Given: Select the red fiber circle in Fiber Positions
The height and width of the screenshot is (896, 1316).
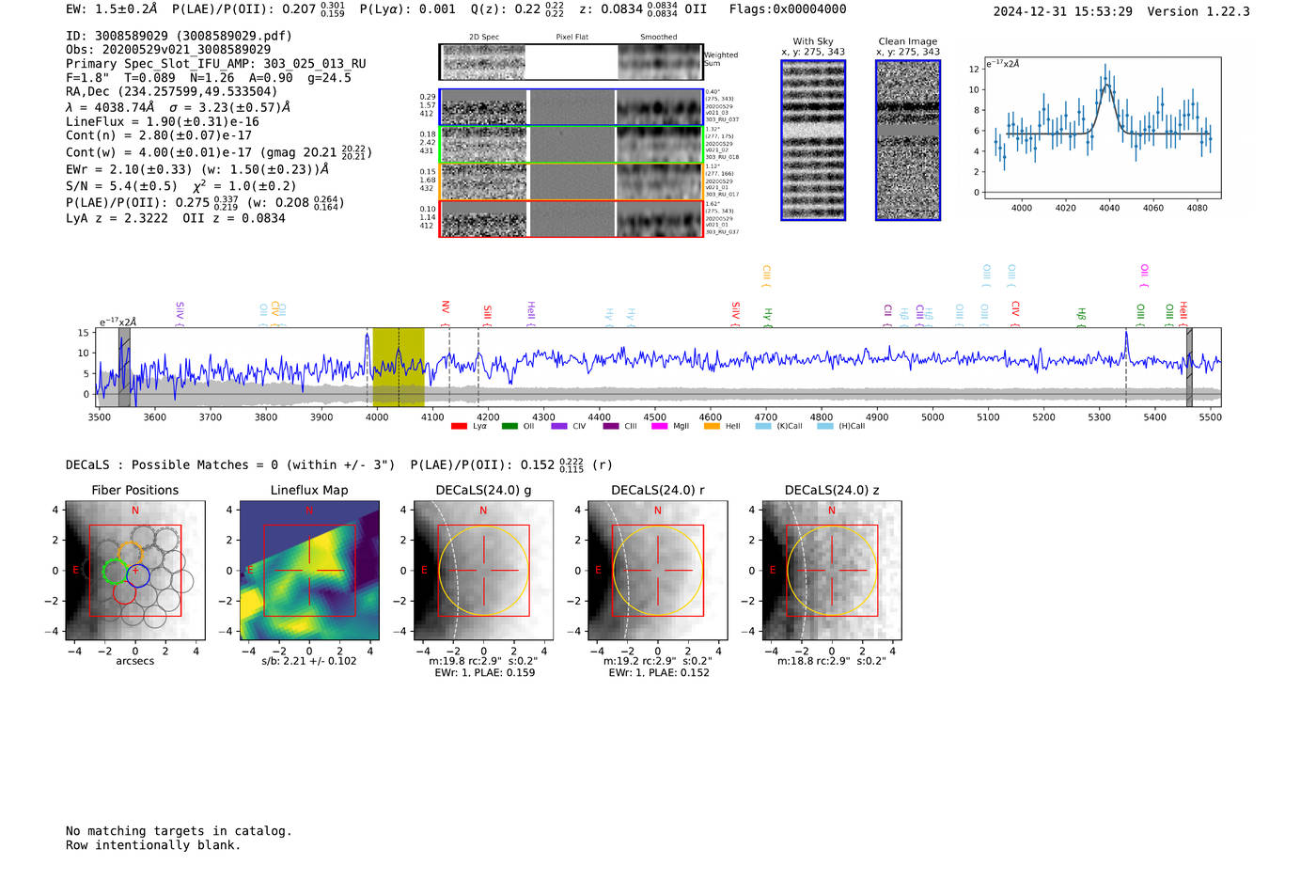Looking at the screenshot, I should 124,591.
